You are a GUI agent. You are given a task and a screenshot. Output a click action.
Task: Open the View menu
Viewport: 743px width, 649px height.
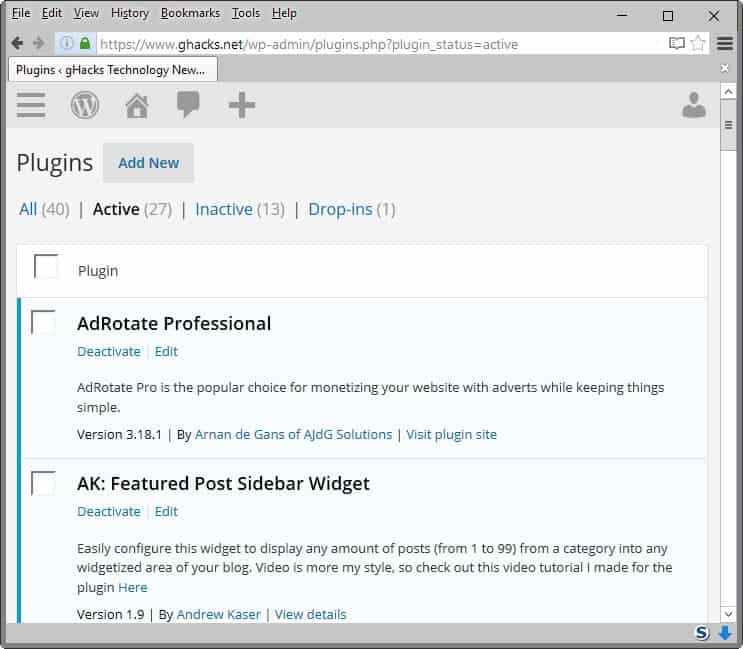86,13
